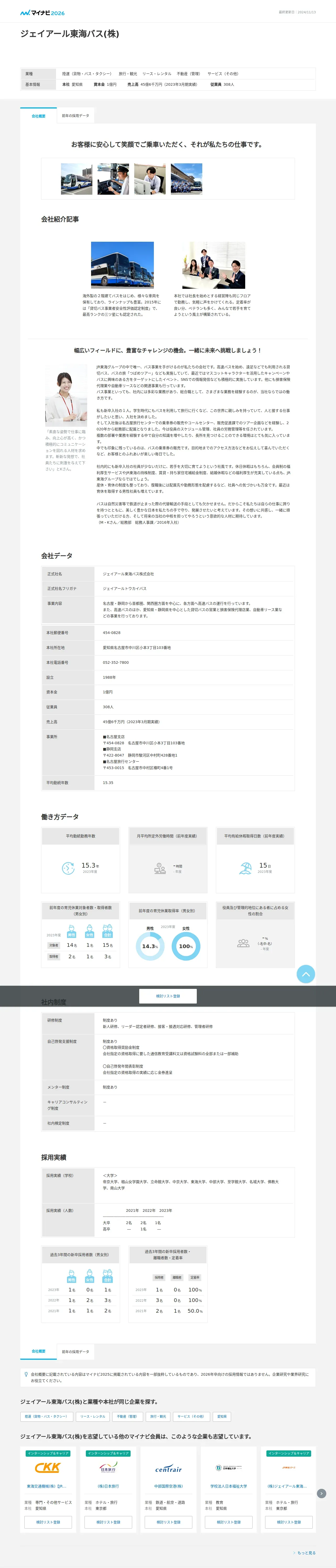Open fourth header photo of parked buses

tap(187, 179)
